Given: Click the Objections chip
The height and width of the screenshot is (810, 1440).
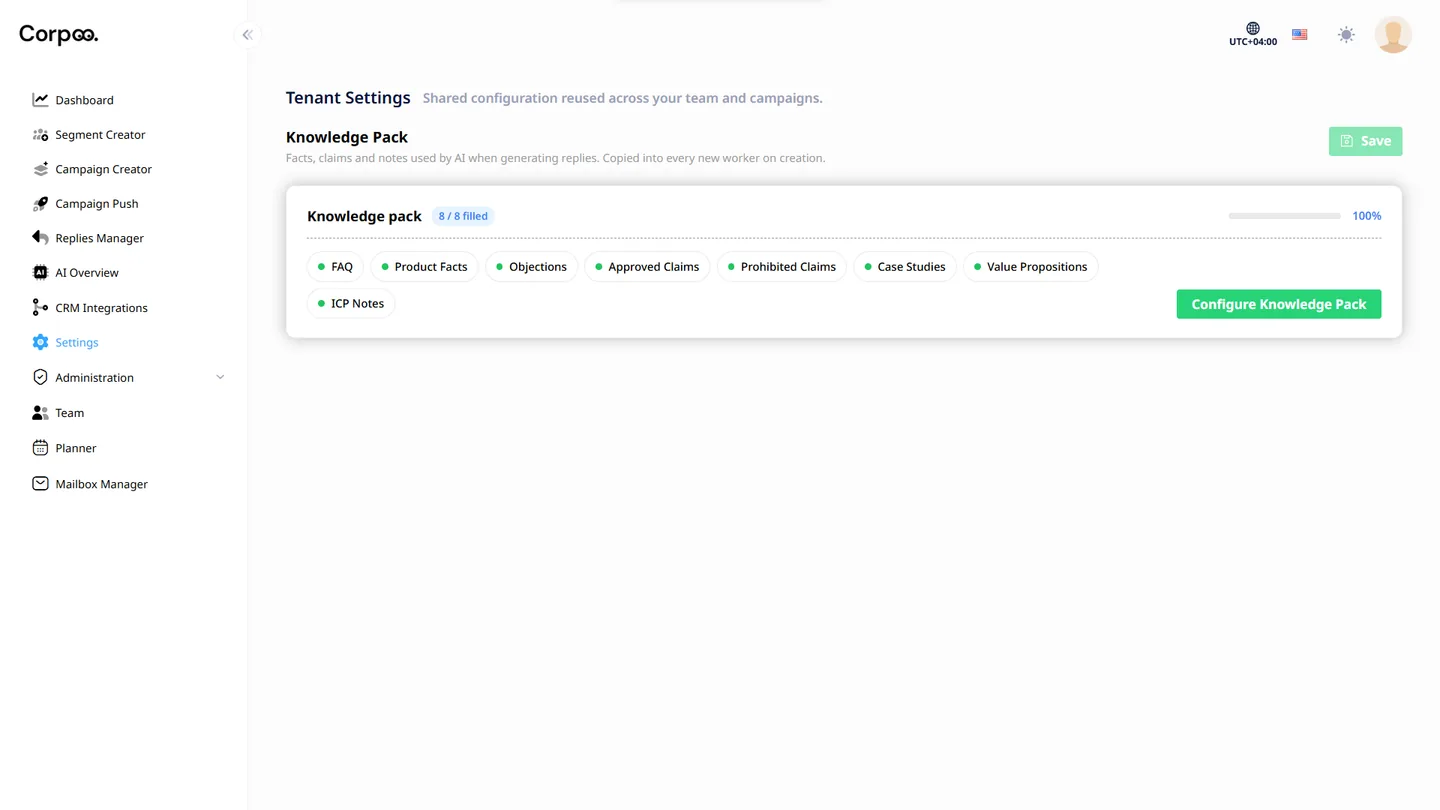Looking at the screenshot, I should point(532,267).
